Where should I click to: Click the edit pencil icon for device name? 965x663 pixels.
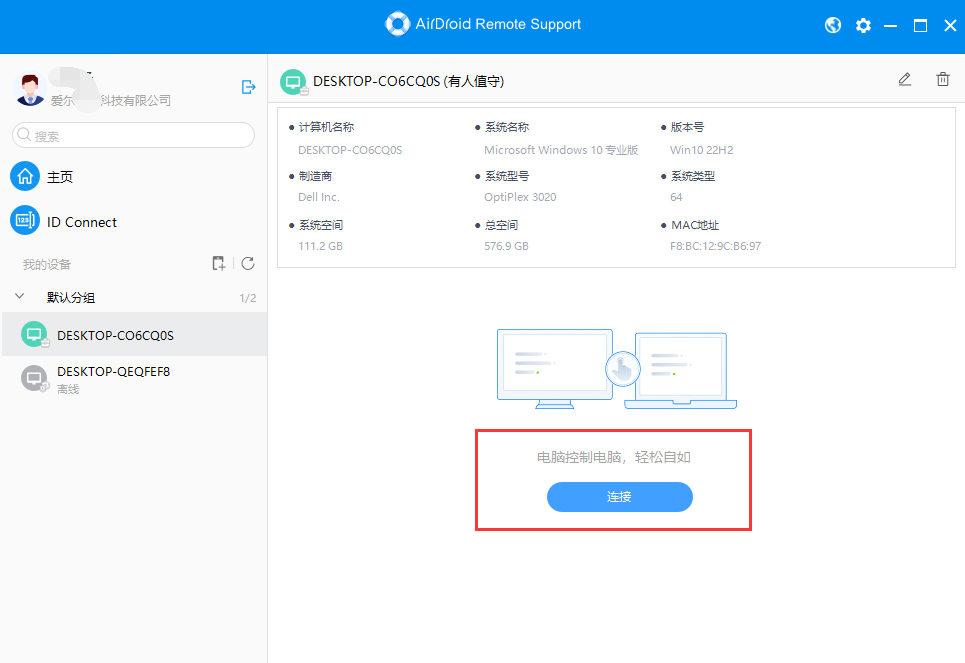(x=905, y=79)
